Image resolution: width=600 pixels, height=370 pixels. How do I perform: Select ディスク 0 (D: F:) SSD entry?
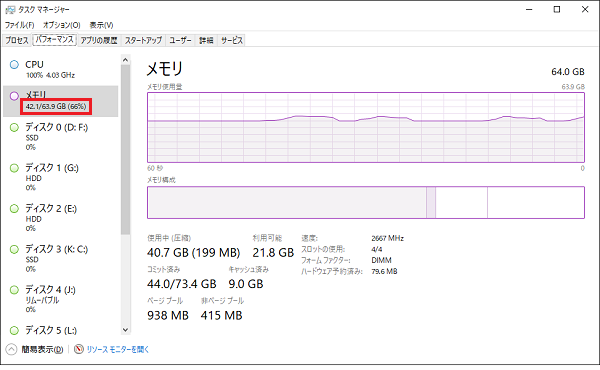click(60, 137)
